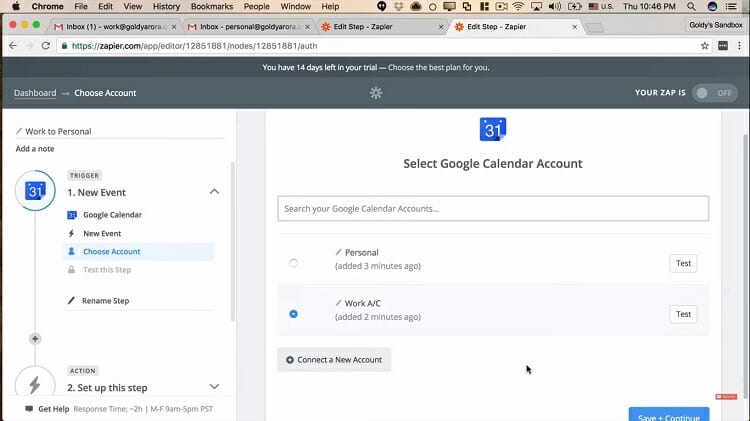This screenshot has width=750, height=421.
Task: Open Google Calendar sub-step in sidebar
Action: [x=112, y=215]
